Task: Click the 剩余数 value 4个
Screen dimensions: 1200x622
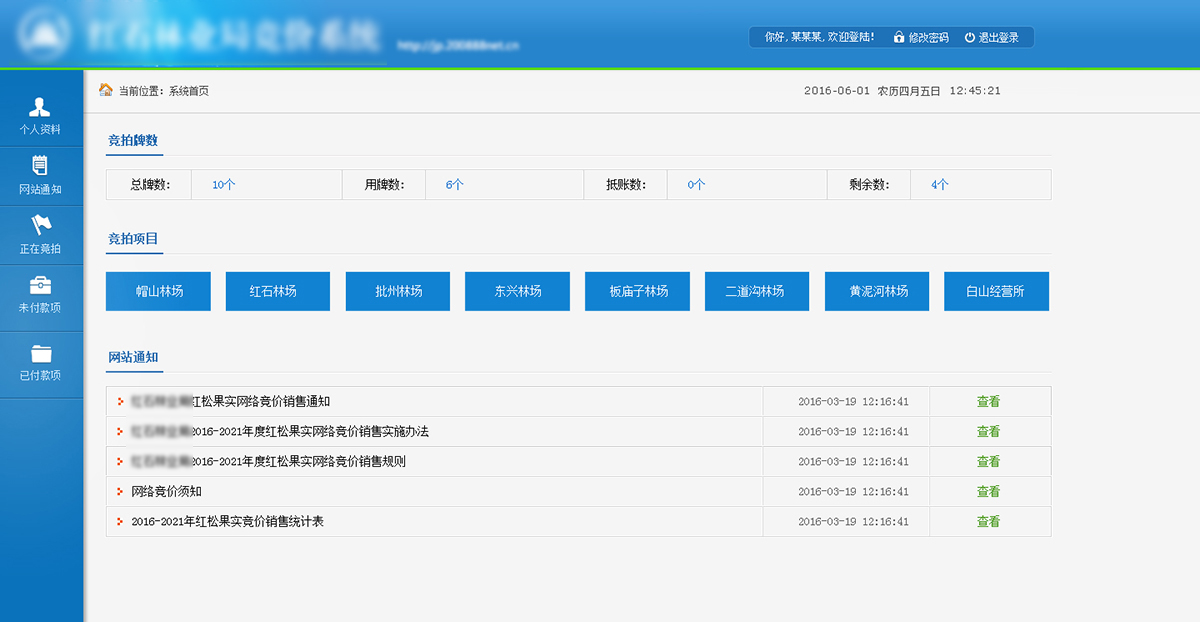Action: click(939, 185)
